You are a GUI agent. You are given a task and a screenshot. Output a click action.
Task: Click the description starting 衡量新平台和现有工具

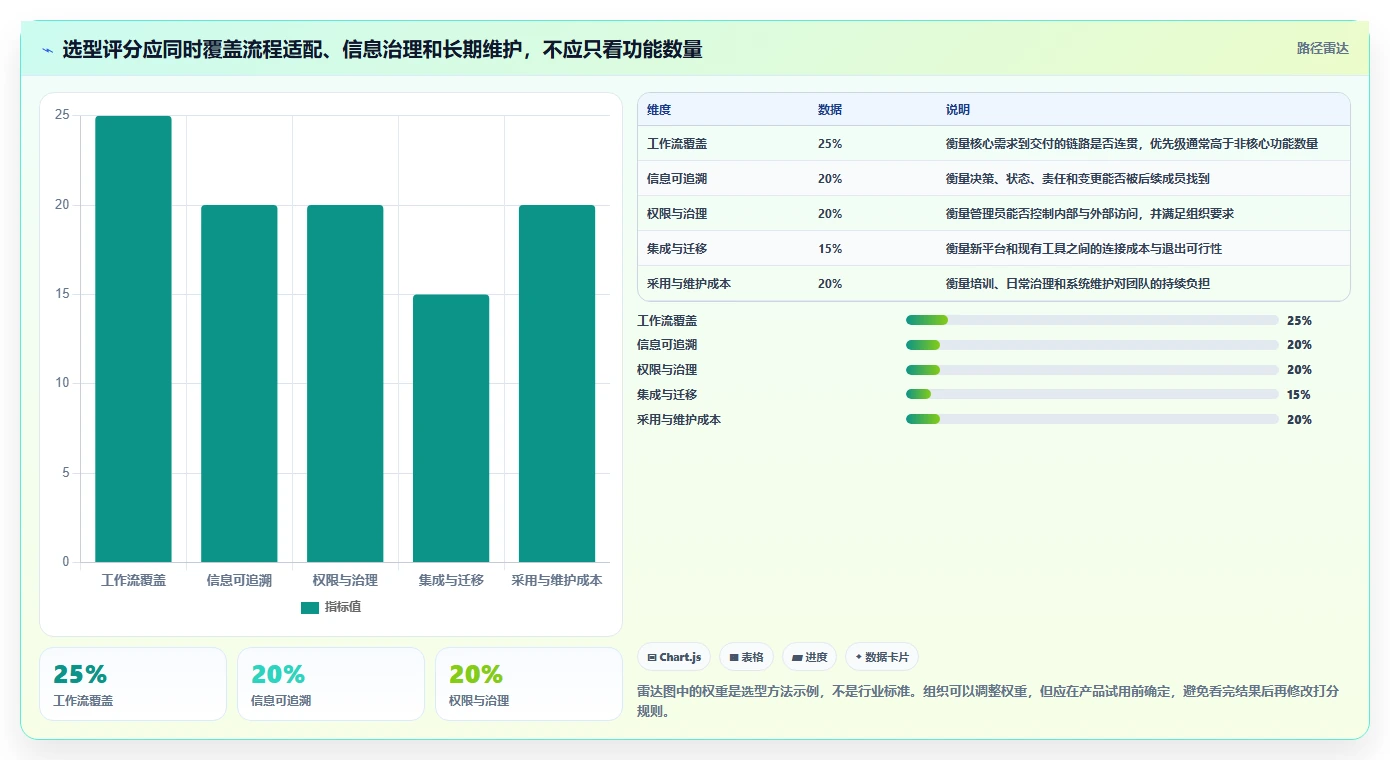pyautogui.click(x=1083, y=249)
